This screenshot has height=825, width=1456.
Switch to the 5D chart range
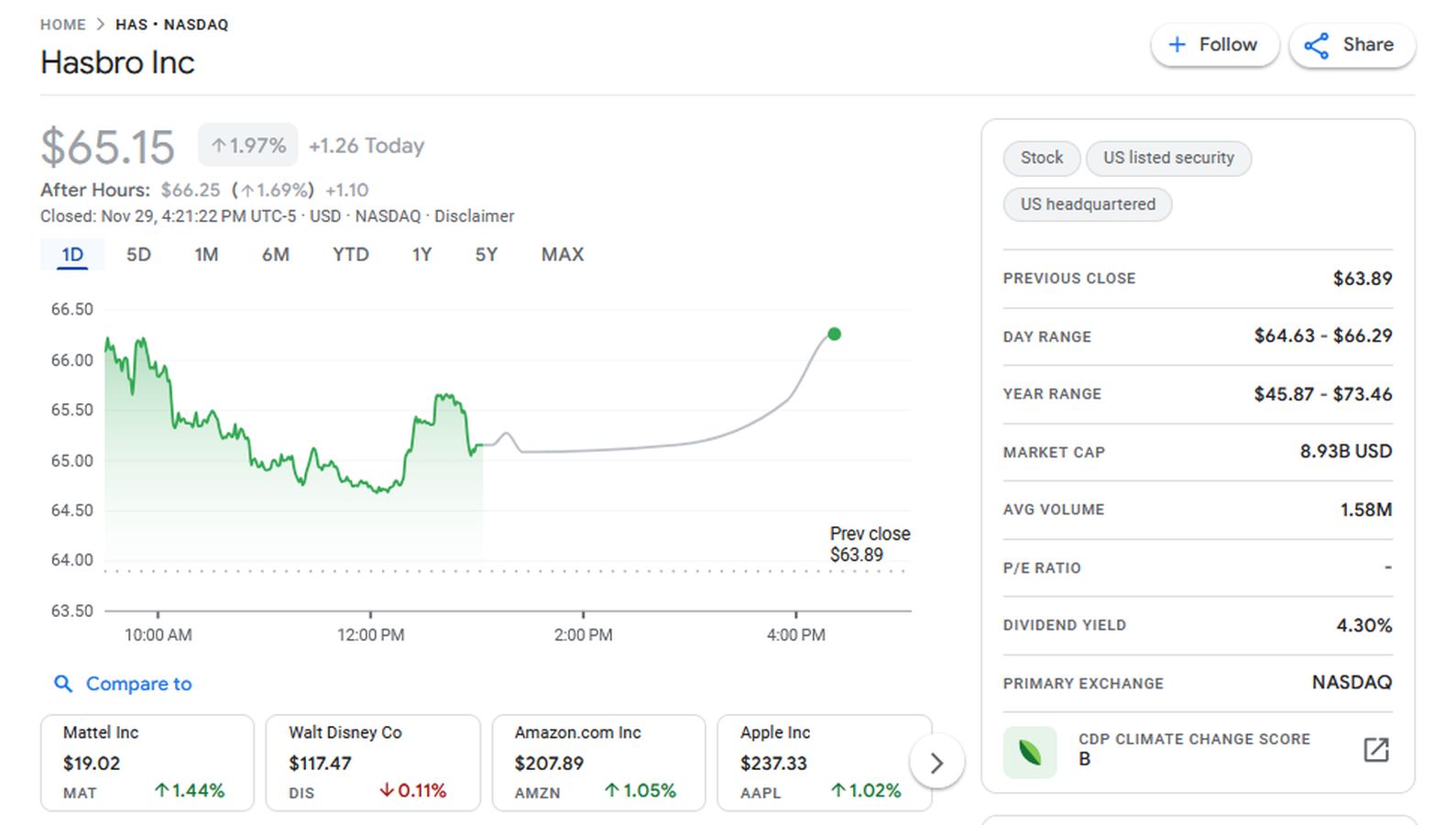[138, 255]
